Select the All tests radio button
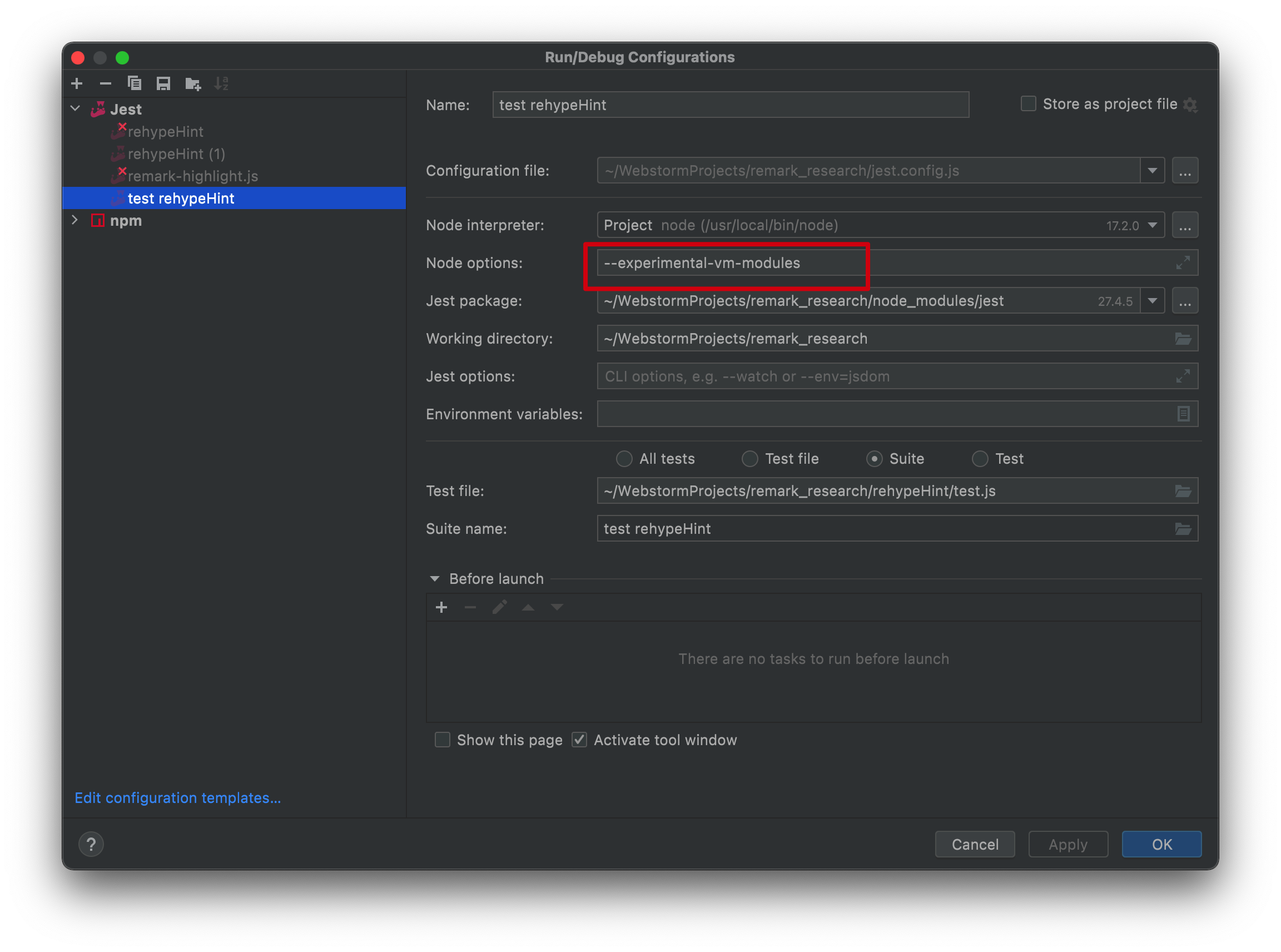The height and width of the screenshot is (952, 1281). 623,459
